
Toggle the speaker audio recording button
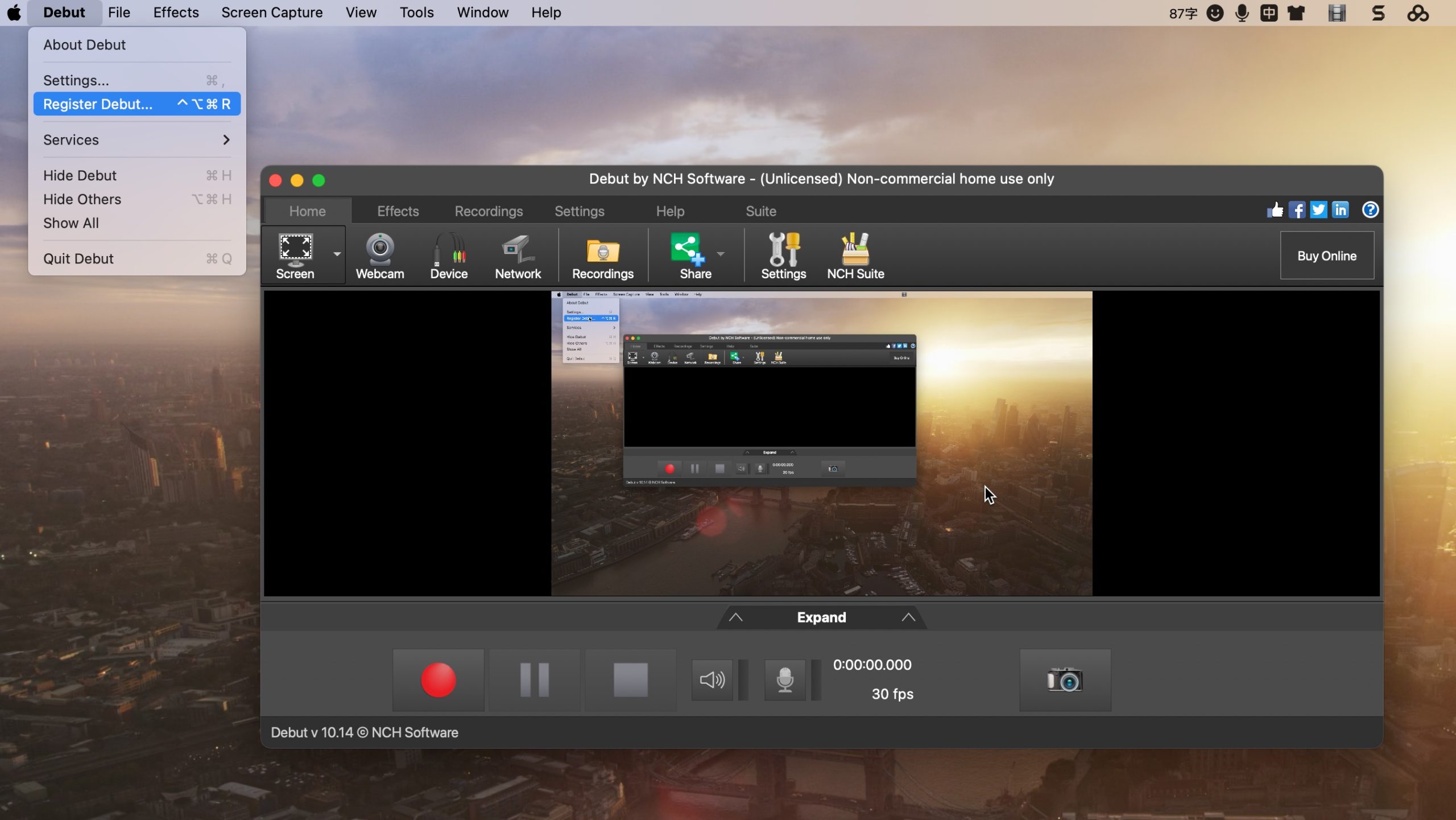712,680
